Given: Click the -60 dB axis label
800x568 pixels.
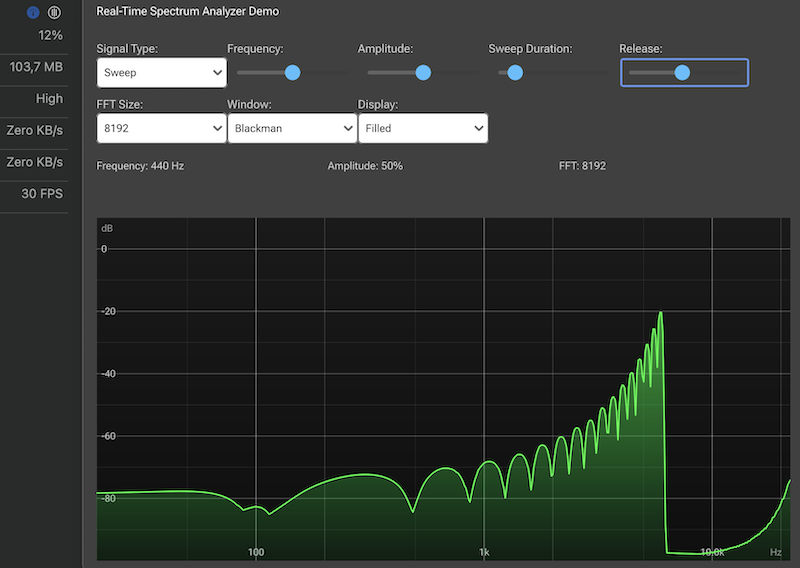Looking at the screenshot, I should tap(109, 436).
